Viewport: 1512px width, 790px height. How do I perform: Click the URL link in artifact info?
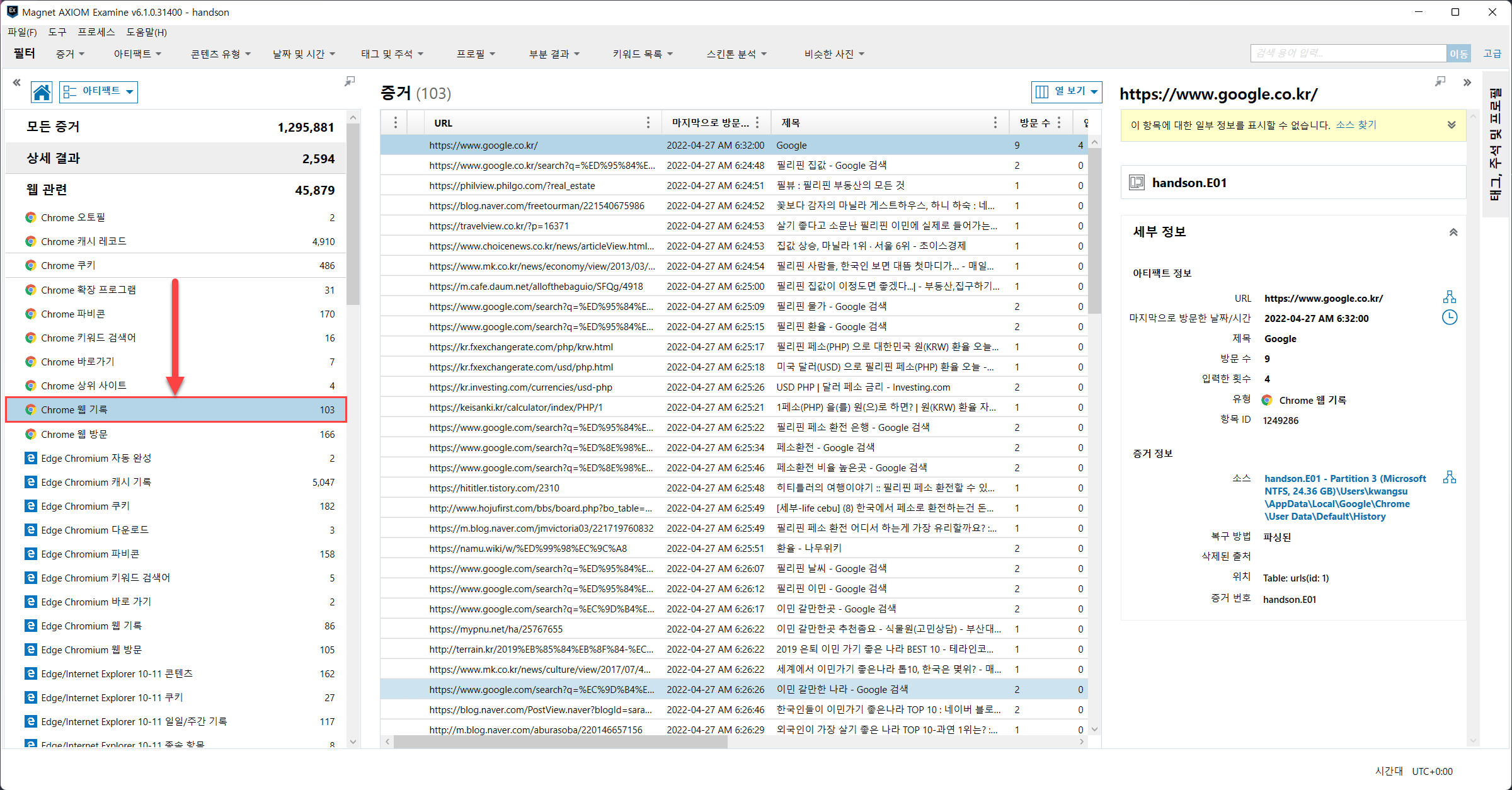pyautogui.click(x=1323, y=298)
